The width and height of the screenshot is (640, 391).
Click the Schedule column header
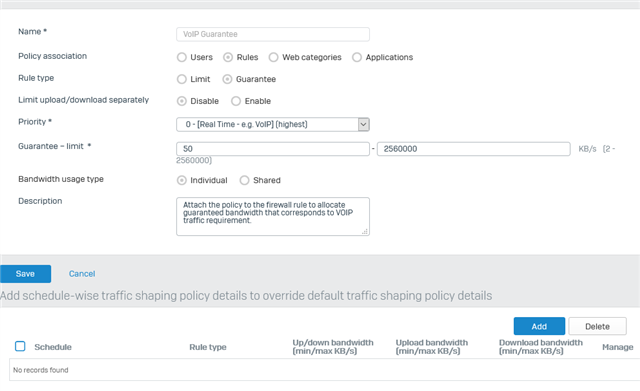point(53,347)
